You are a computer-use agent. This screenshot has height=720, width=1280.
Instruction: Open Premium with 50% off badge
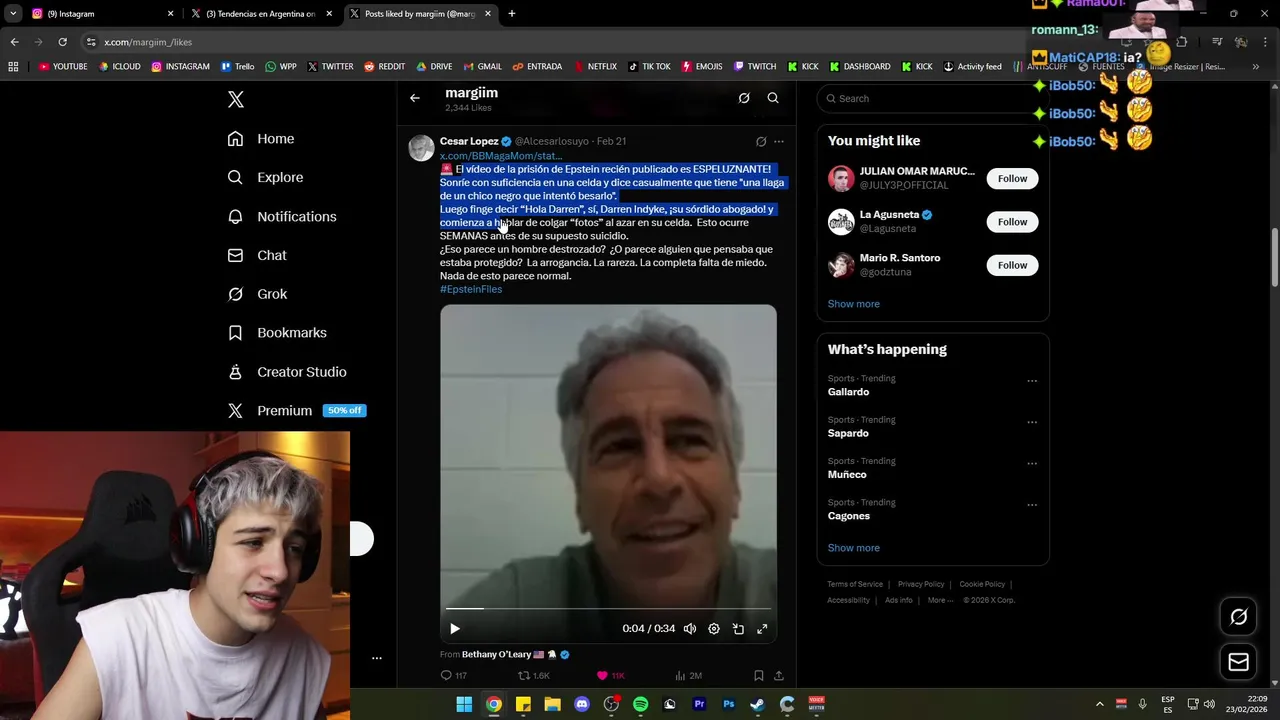tap(295, 411)
